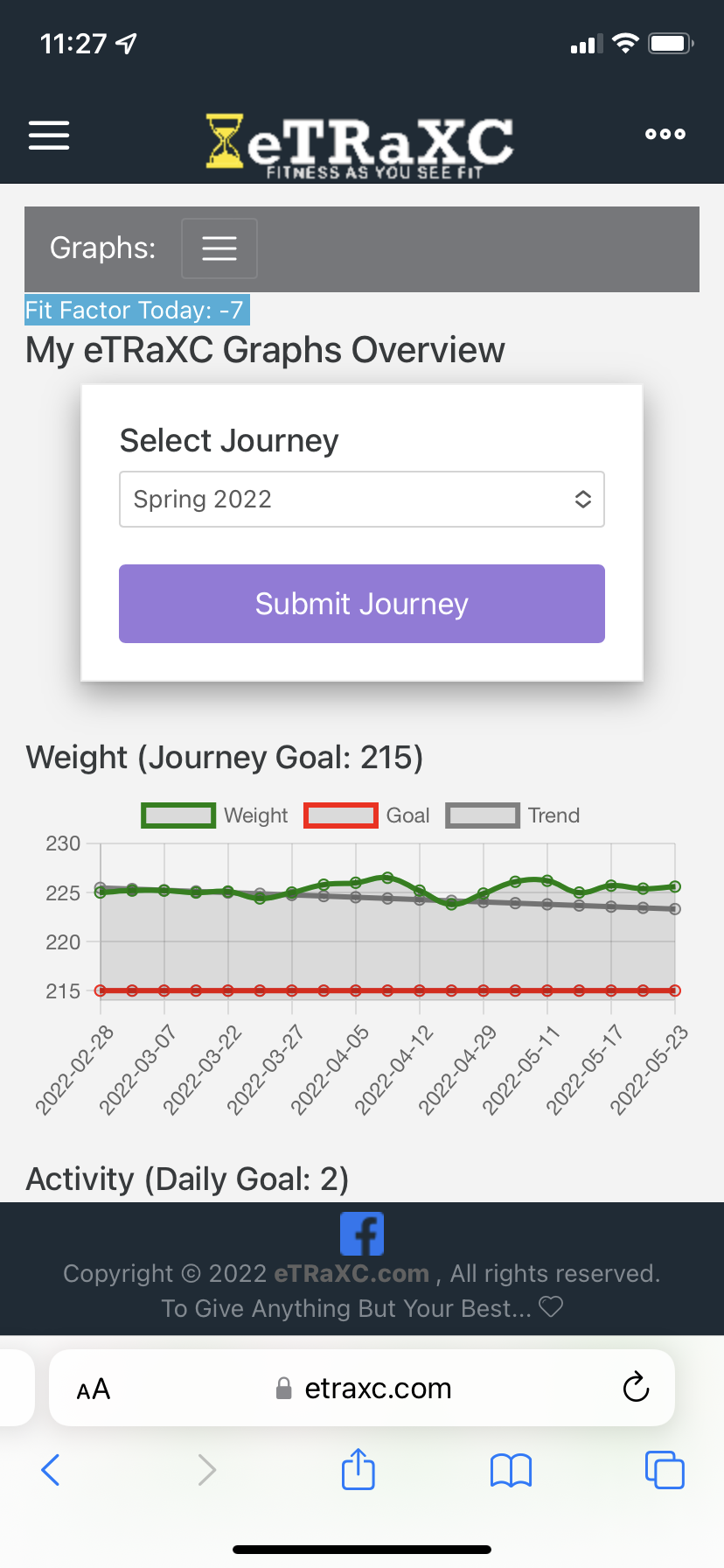Screen dimensions: 724x1568
Task: Click the Submit Journey button
Action: pyautogui.click(x=362, y=604)
